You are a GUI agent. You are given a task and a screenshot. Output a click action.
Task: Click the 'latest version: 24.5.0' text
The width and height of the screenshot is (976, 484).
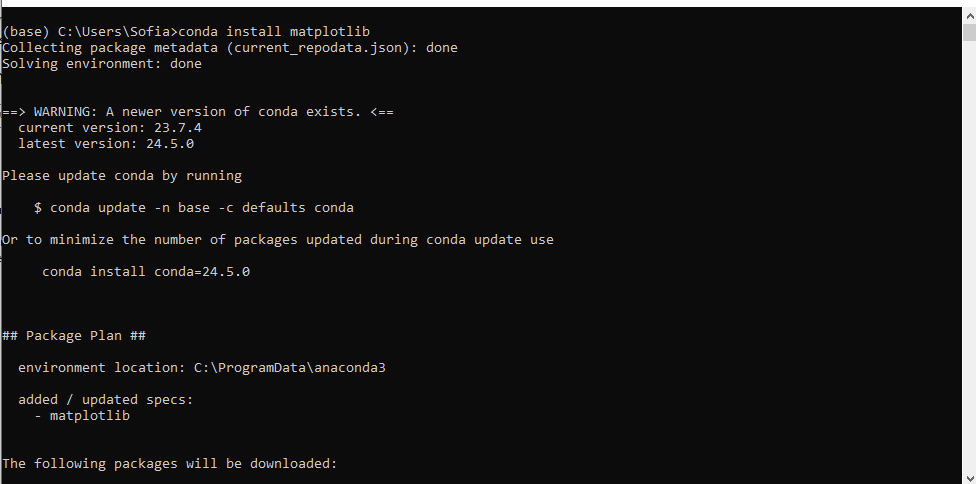pos(106,144)
